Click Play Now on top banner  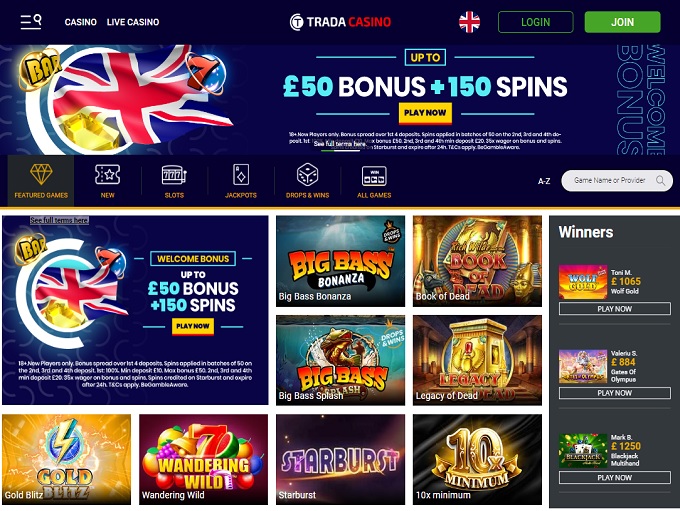(425, 113)
